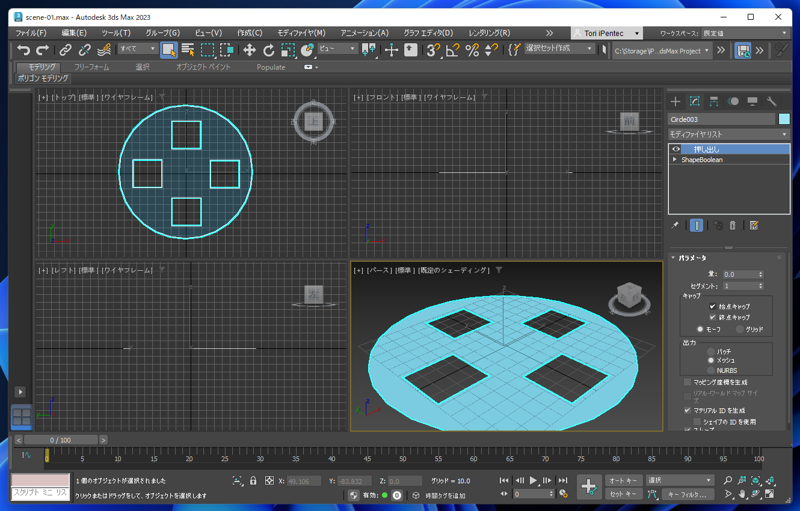Open the Utilities wrench panel tab
Viewport: 800px width, 511px height.
[x=771, y=101]
